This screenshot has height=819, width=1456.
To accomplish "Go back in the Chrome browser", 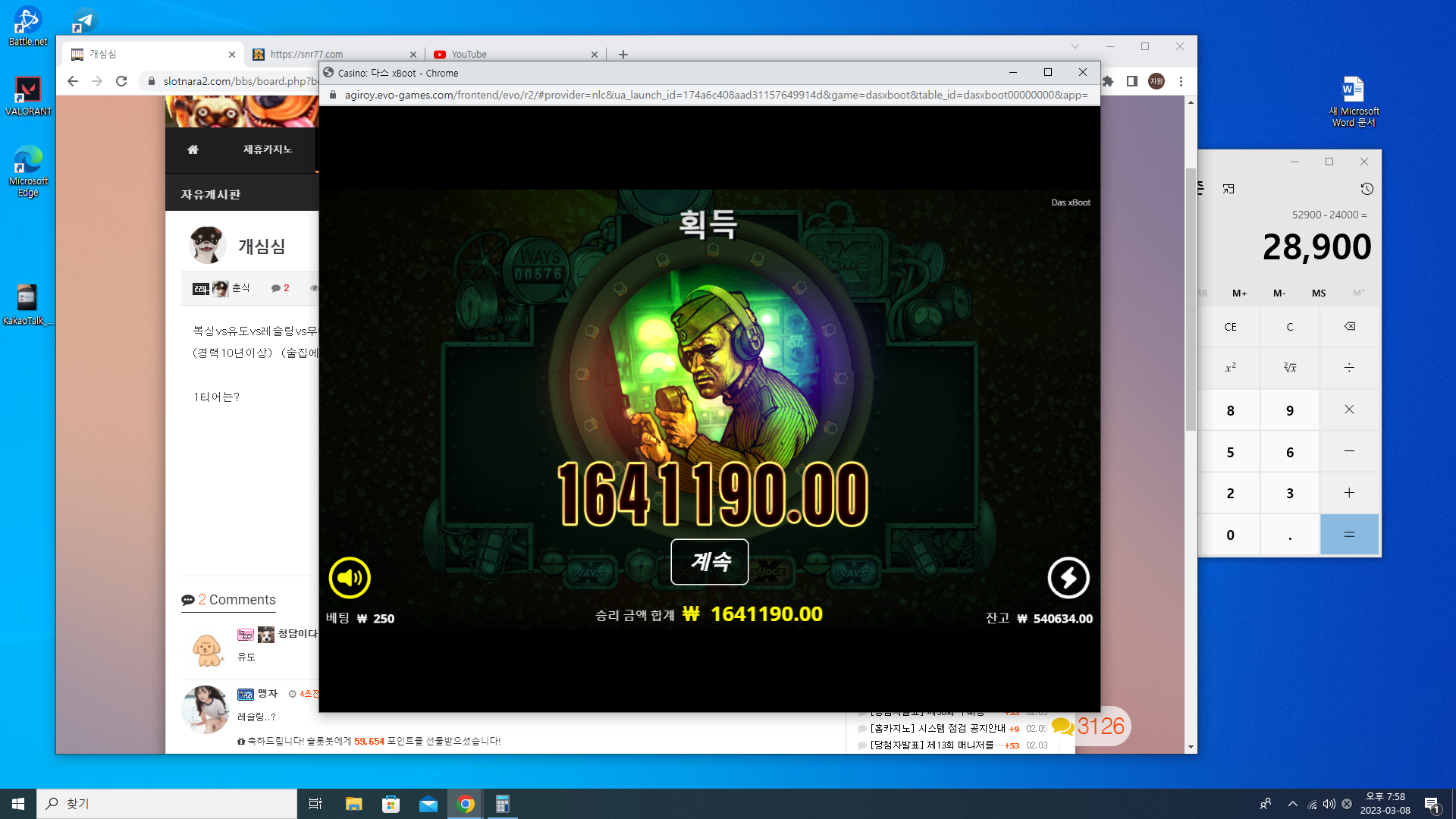I will click(73, 81).
